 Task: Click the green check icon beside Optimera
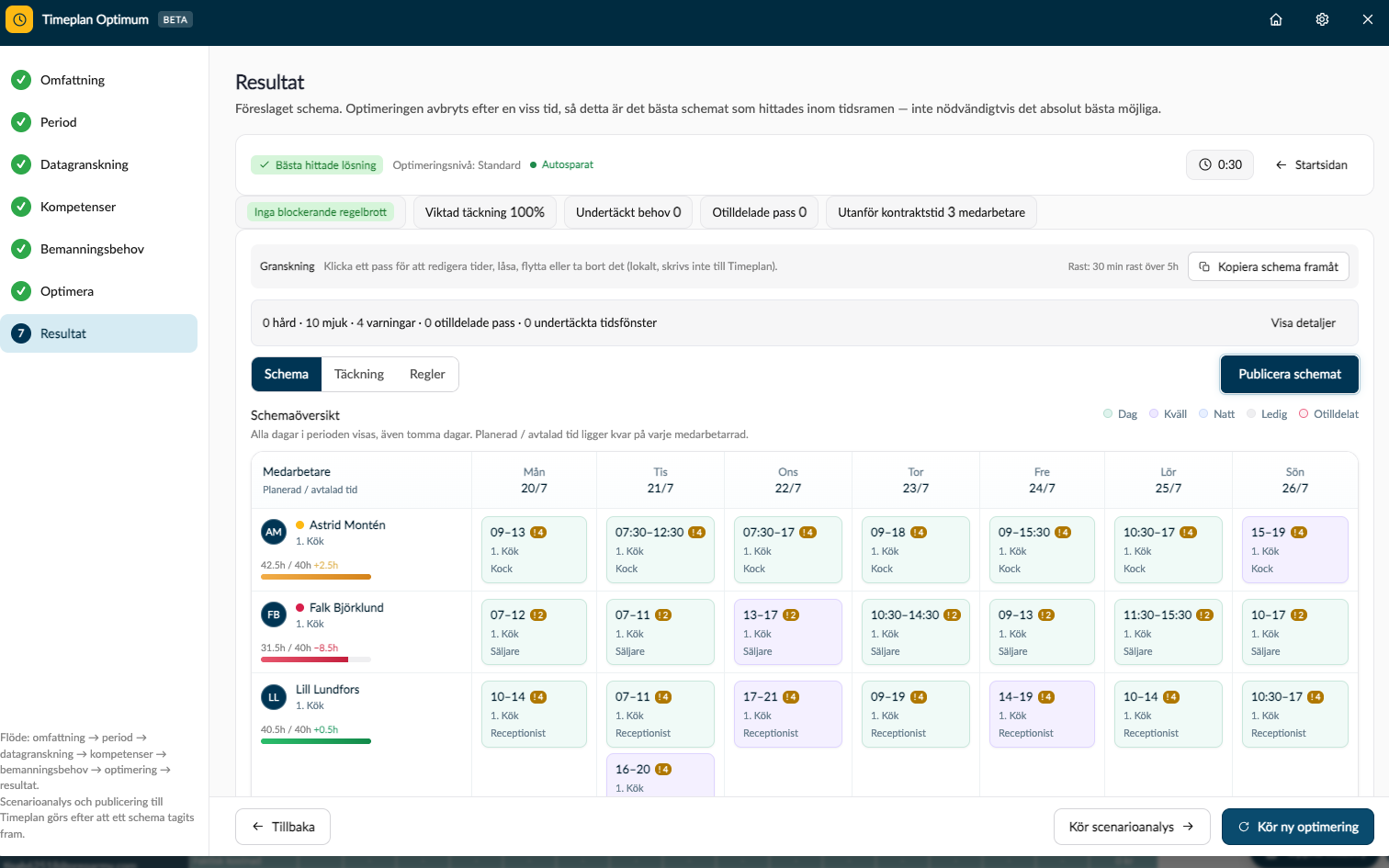(21, 291)
